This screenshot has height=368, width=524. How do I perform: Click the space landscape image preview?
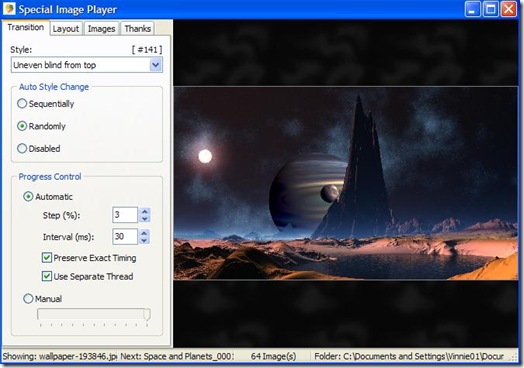click(x=346, y=183)
